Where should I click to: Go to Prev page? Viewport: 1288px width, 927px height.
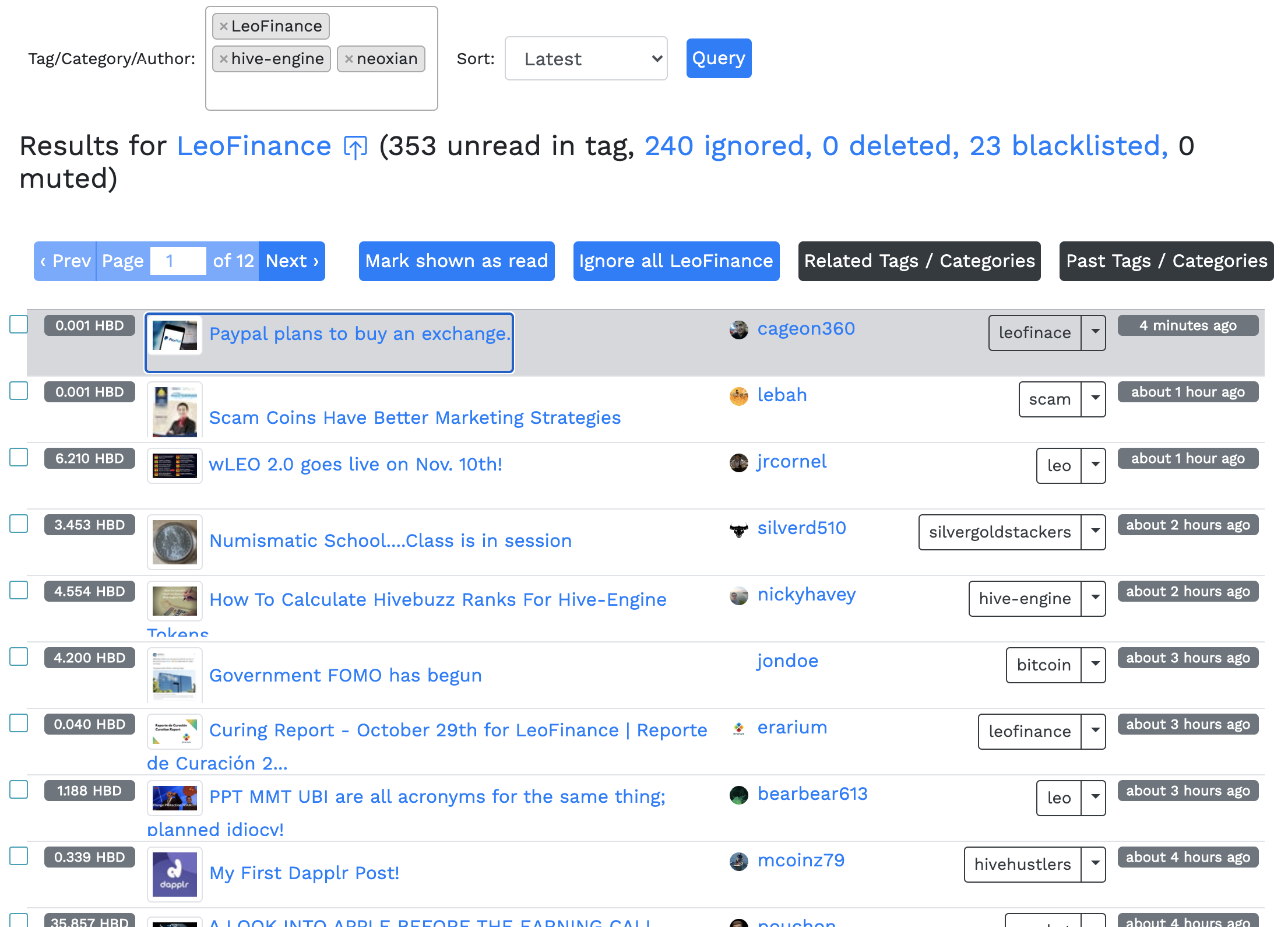coord(65,261)
